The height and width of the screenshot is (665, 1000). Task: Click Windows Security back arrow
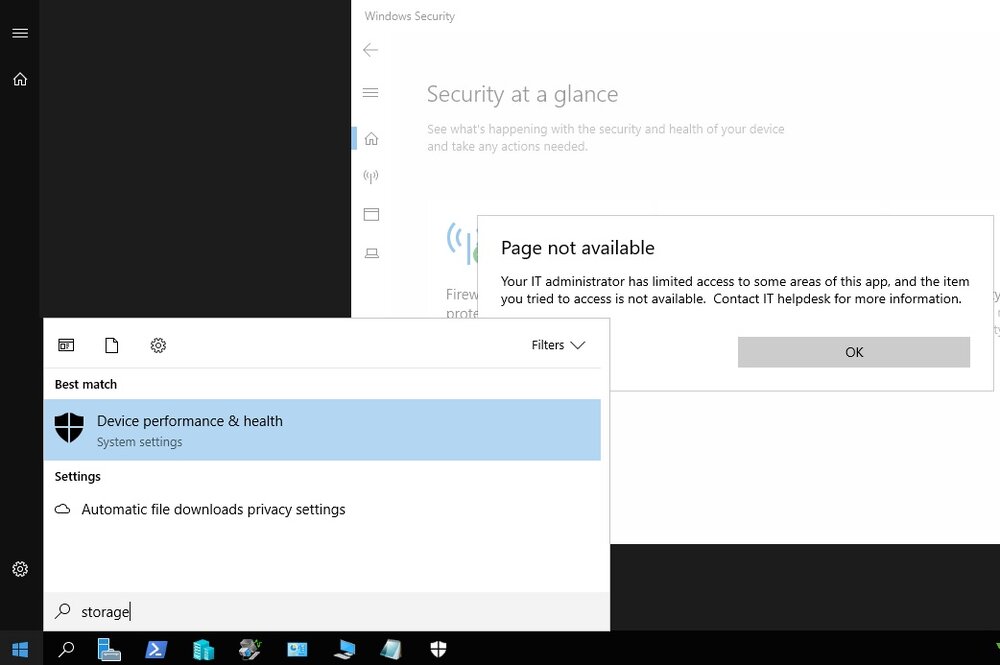(x=371, y=50)
